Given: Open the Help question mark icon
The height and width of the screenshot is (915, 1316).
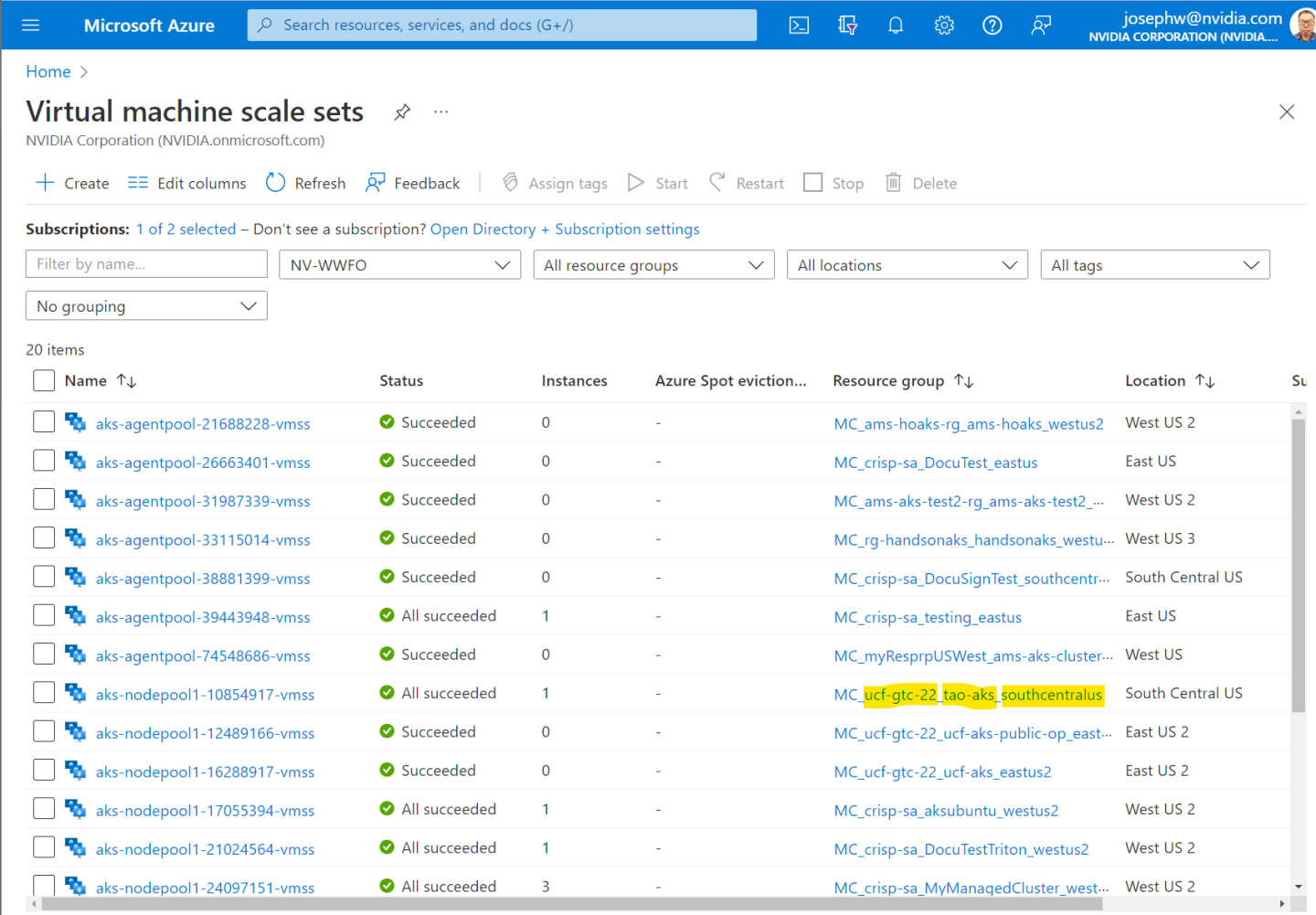Looking at the screenshot, I should tap(992, 26).
